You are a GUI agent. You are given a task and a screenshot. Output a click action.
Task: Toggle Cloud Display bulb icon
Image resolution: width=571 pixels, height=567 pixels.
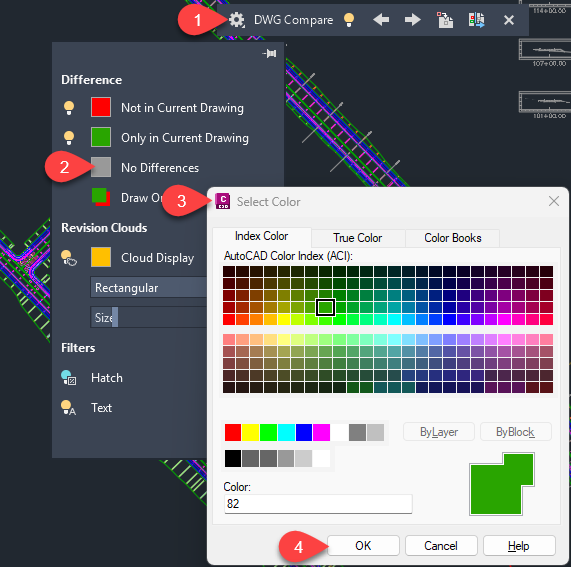pyautogui.click(x=69, y=258)
